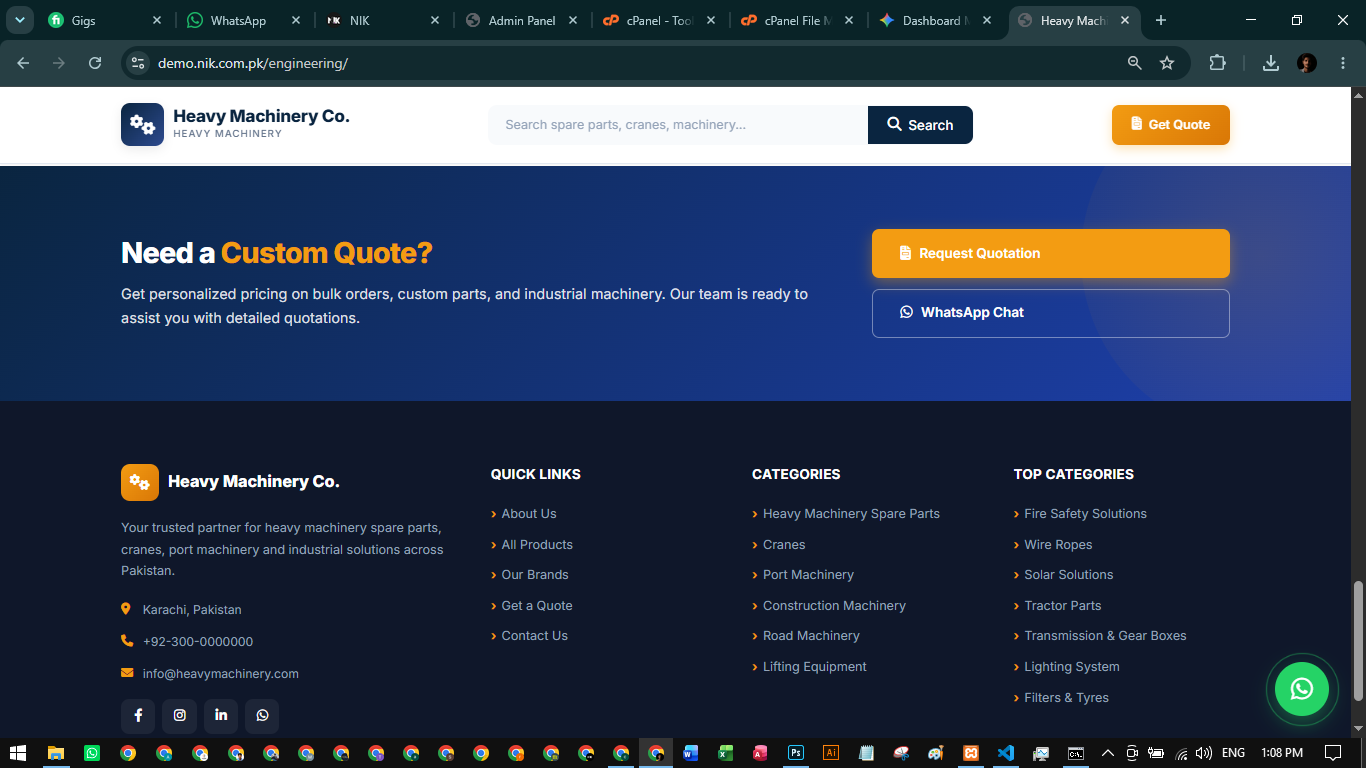Click the Search button
Screen dimensions: 1366x768
[920, 125]
